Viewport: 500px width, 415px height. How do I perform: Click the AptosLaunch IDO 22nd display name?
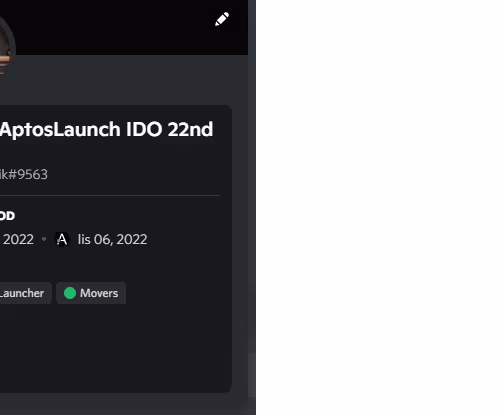click(106, 129)
